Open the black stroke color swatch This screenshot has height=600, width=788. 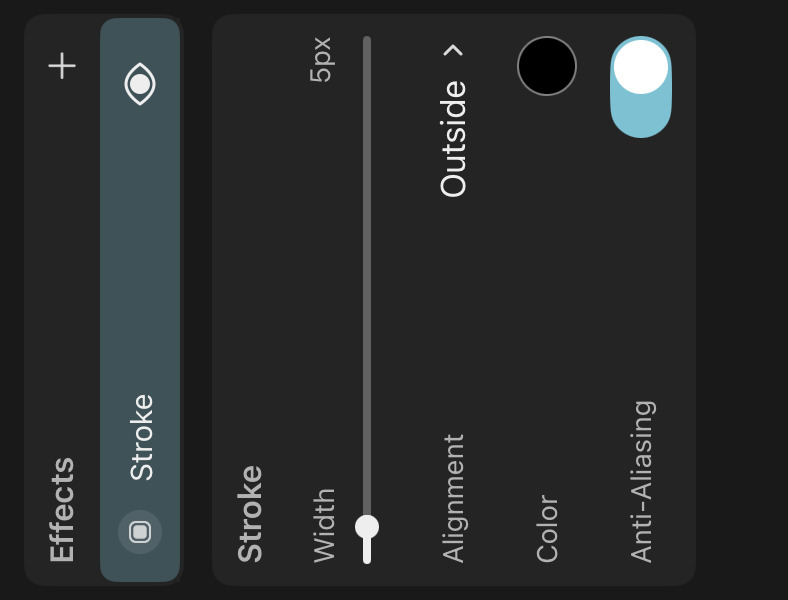[x=547, y=66]
